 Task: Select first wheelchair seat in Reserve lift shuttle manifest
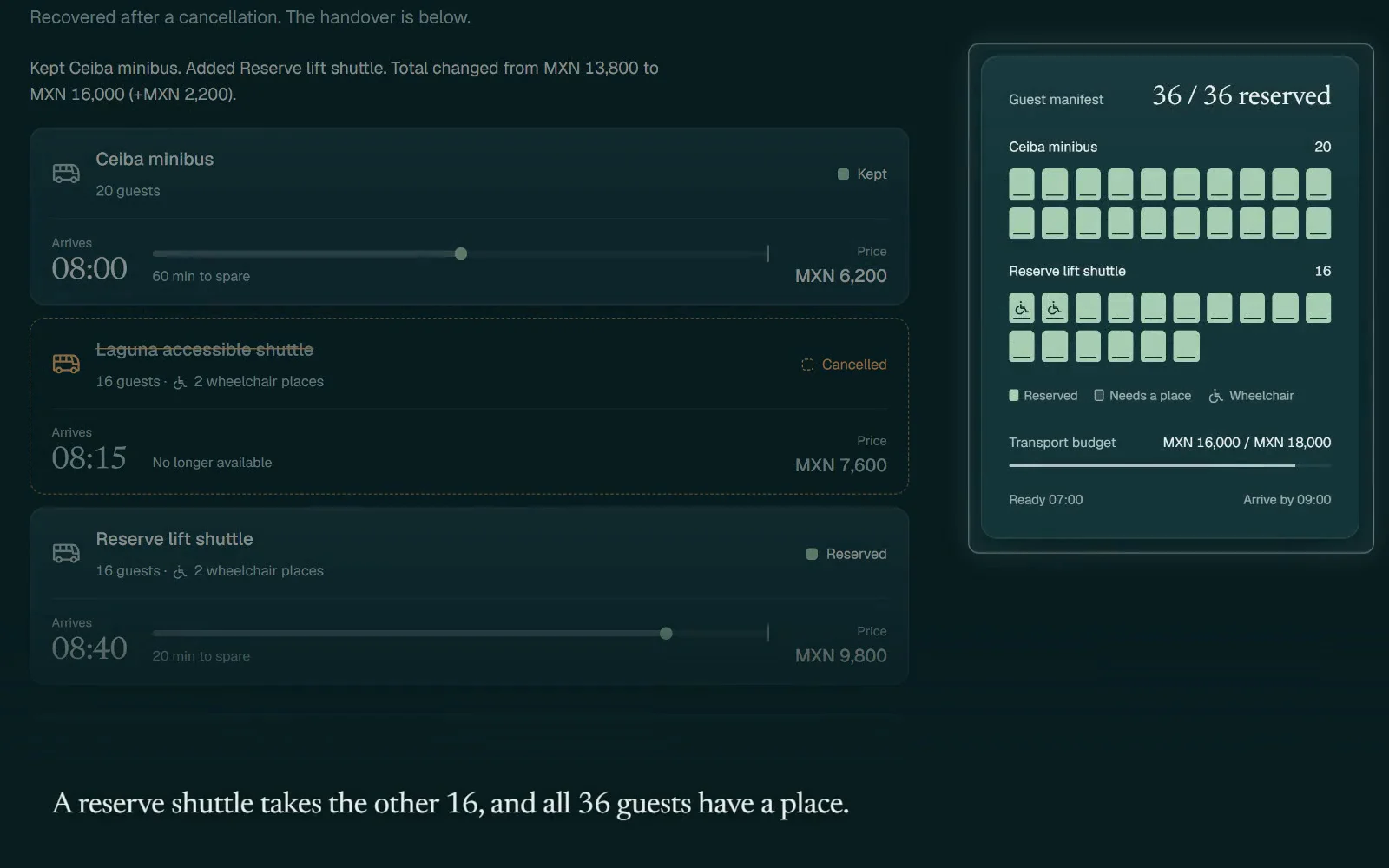coord(1022,307)
